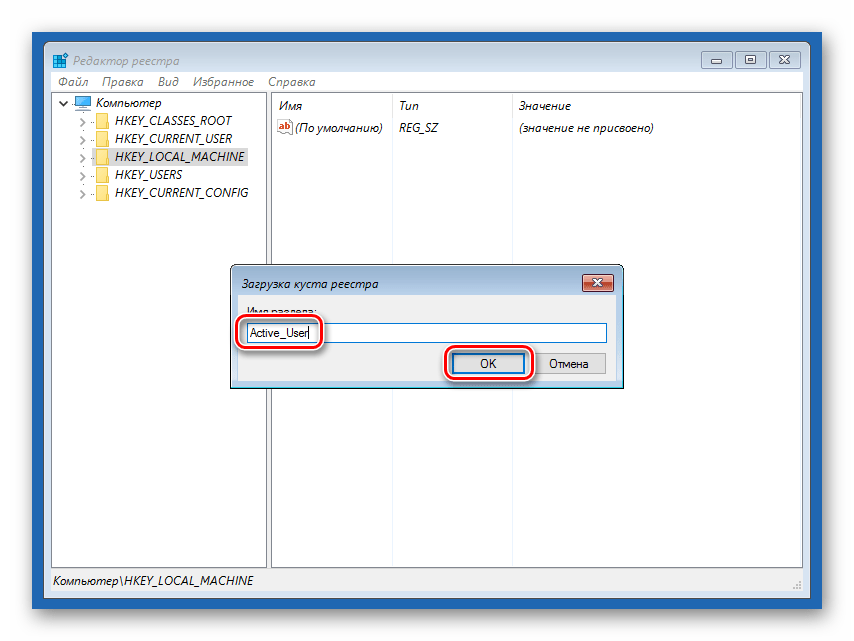854x641 pixels.
Task: Click the status bar path Компьютер\HKEY_LOCAL_MACHINE
Action: [x=153, y=581]
